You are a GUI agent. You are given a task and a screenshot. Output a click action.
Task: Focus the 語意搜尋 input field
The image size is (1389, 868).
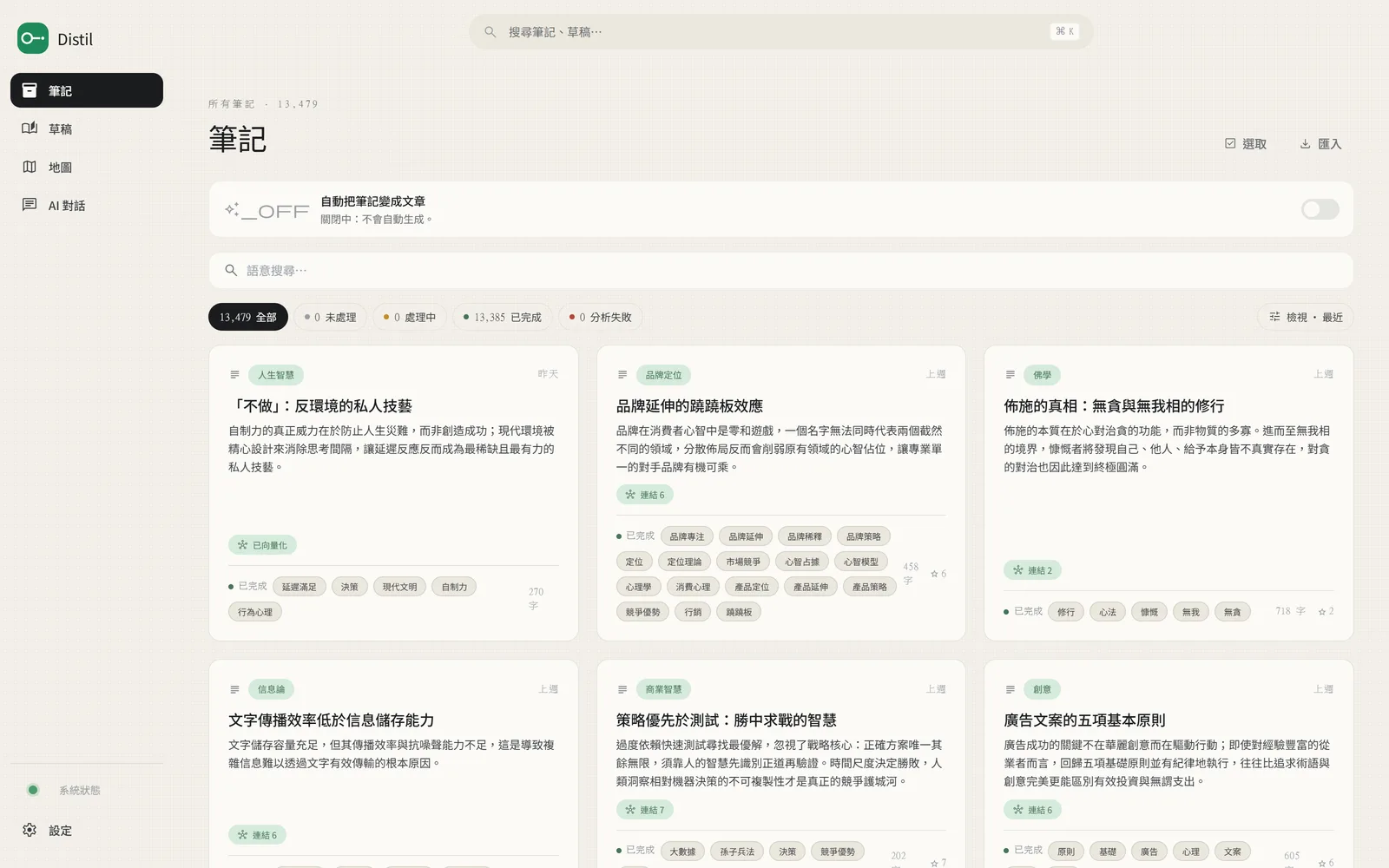point(780,270)
